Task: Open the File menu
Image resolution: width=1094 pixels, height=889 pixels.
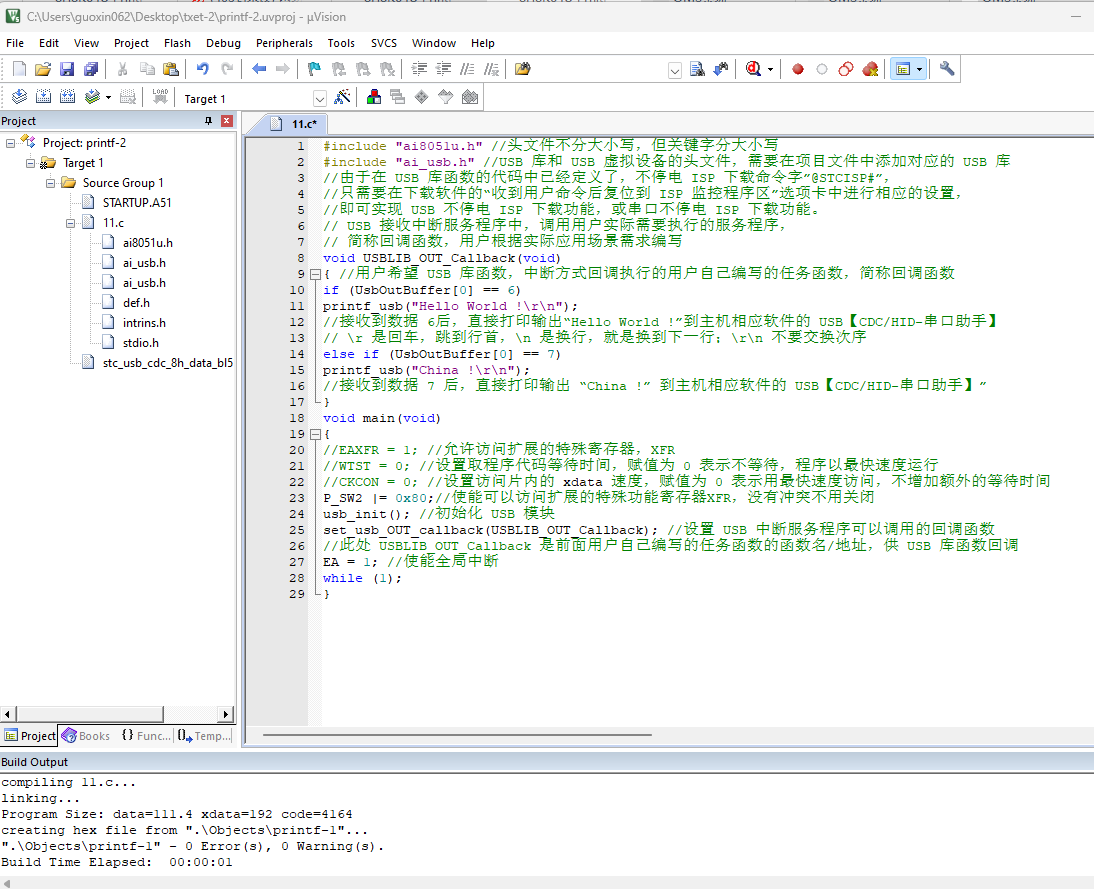Action: 15,43
